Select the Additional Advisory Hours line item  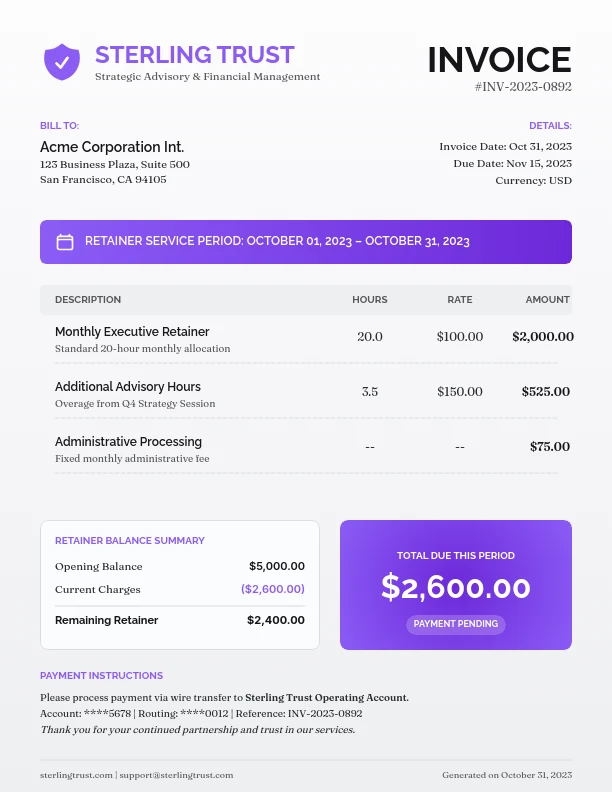[x=128, y=387]
